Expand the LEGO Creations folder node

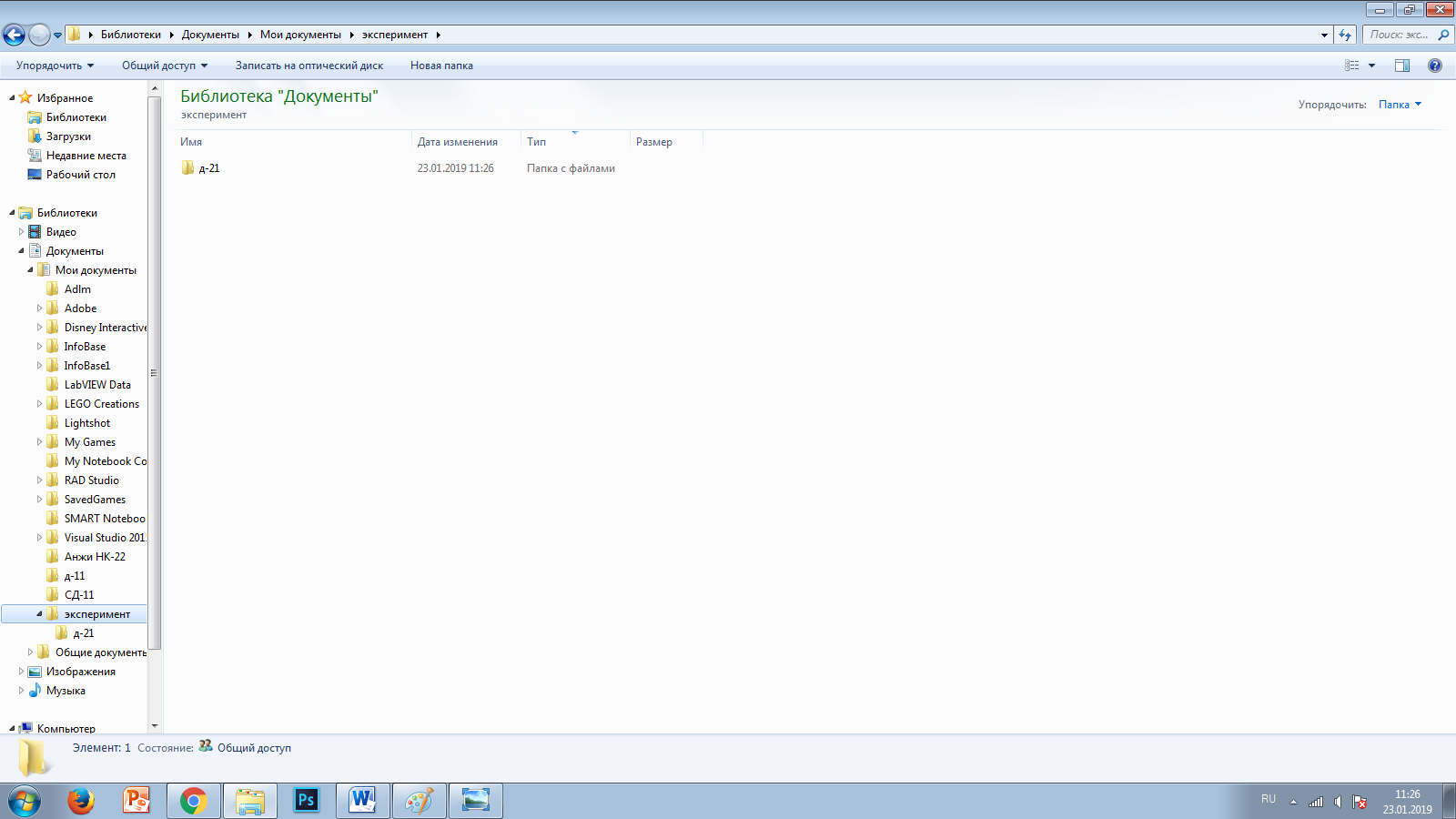tap(39, 404)
